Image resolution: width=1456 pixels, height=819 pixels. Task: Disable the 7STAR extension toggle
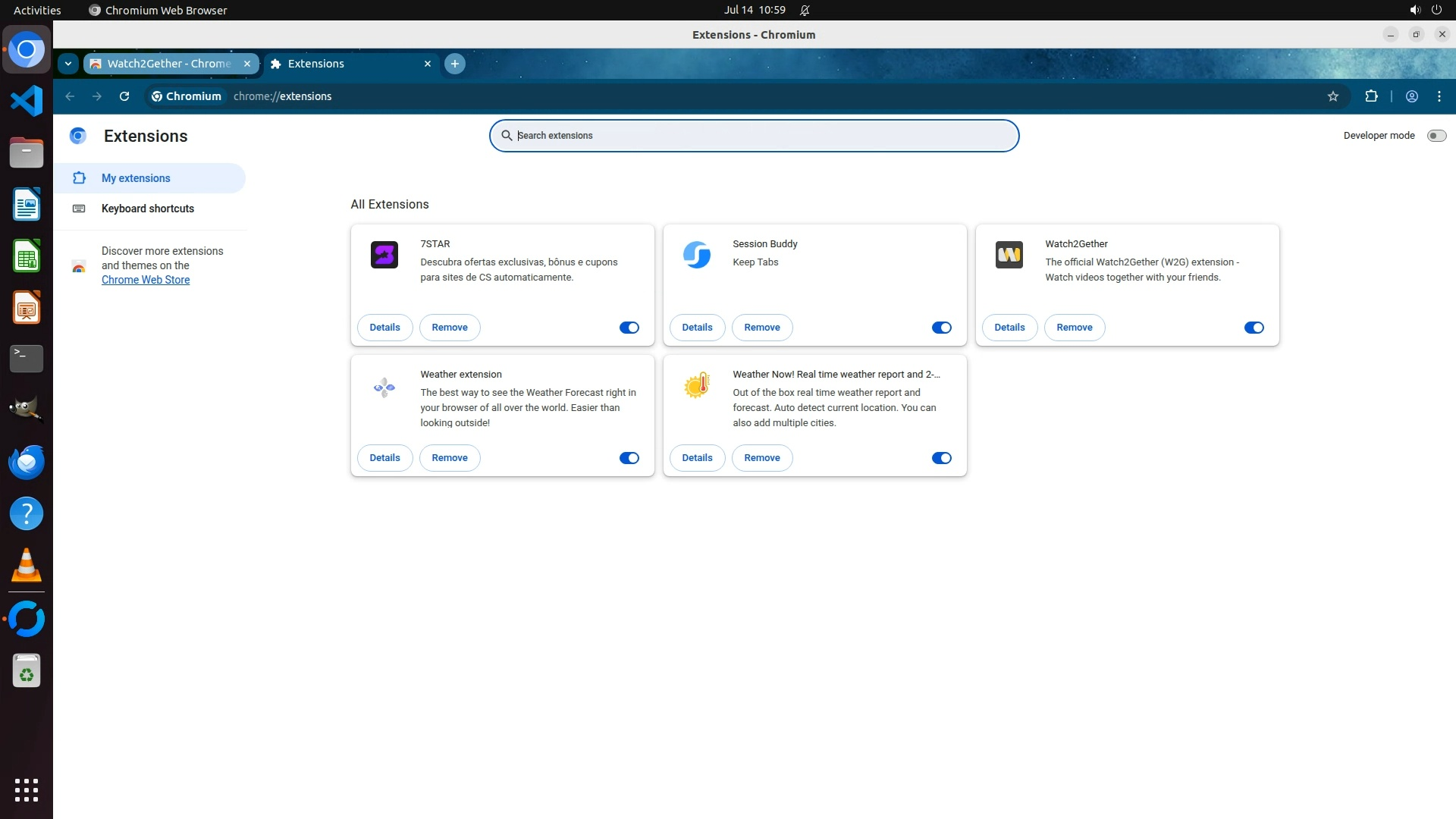click(629, 328)
